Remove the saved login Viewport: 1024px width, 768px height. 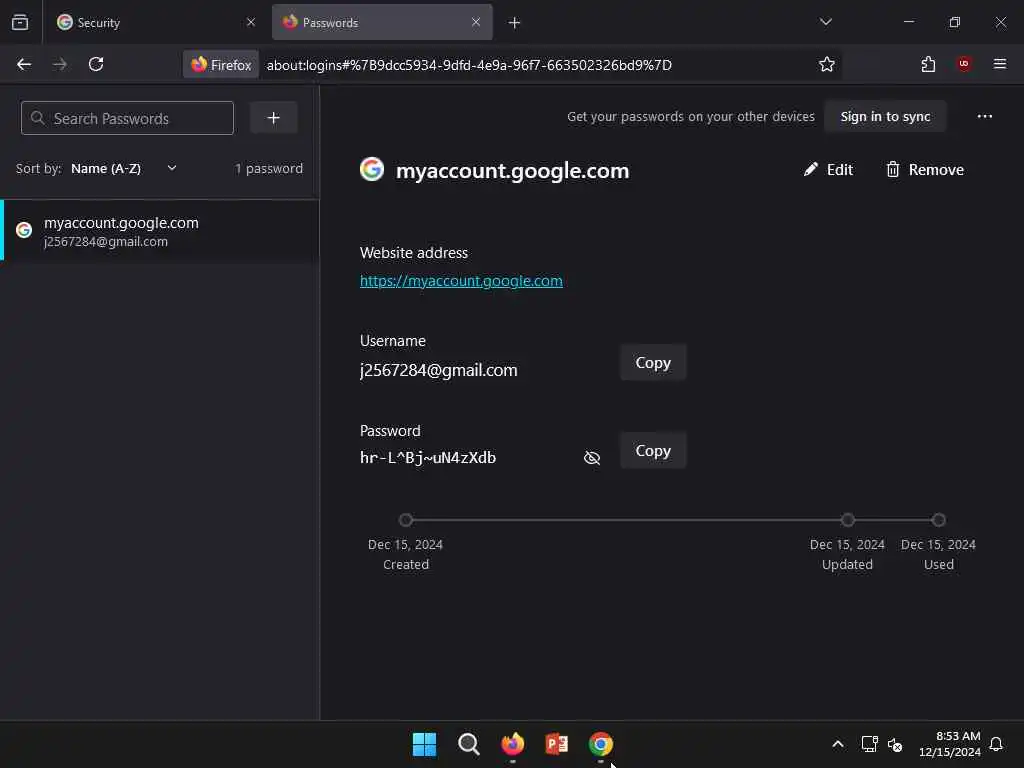(x=925, y=170)
